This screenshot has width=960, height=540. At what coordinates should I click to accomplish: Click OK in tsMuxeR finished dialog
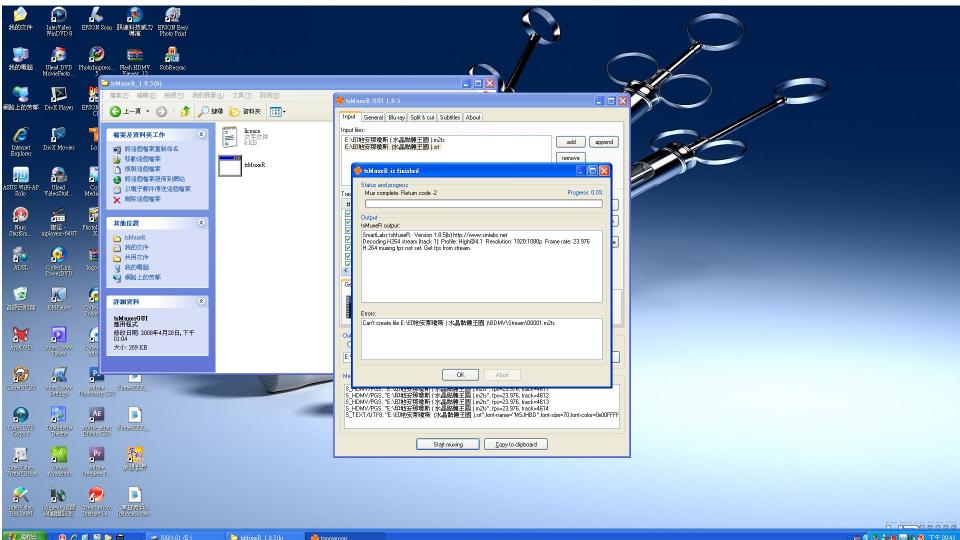[461, 373]
